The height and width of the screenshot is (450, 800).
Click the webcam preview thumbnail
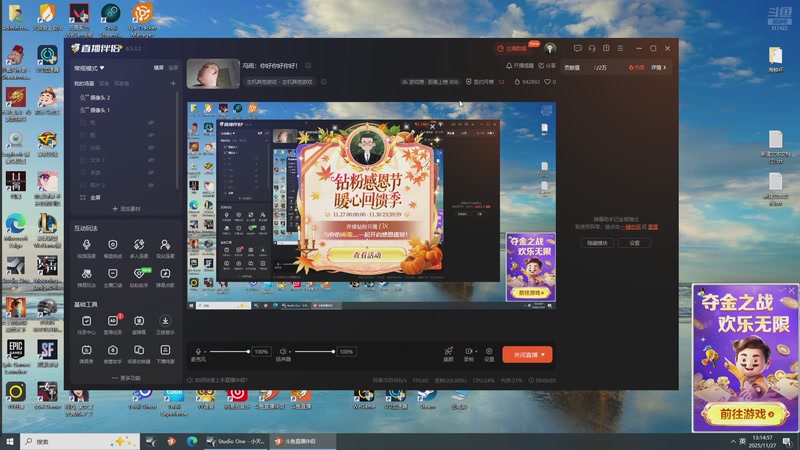tap(213, 73)
